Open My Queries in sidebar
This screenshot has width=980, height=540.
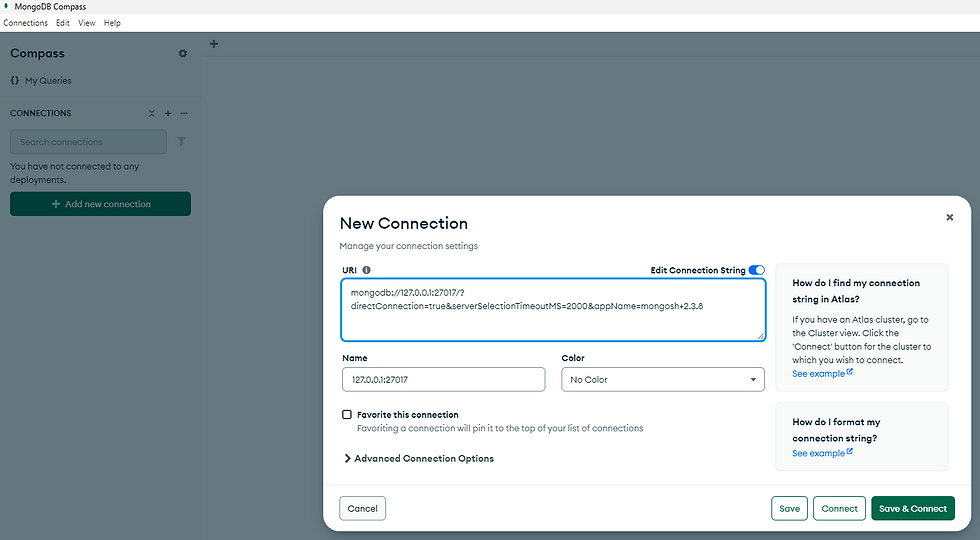[x=47, y=81]
